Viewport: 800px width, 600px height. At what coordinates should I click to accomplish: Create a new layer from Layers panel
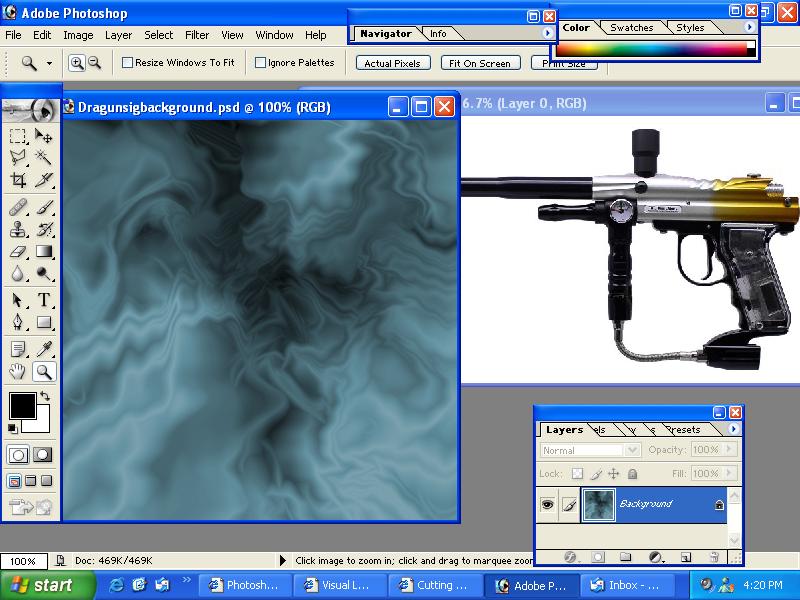(686, 556)
